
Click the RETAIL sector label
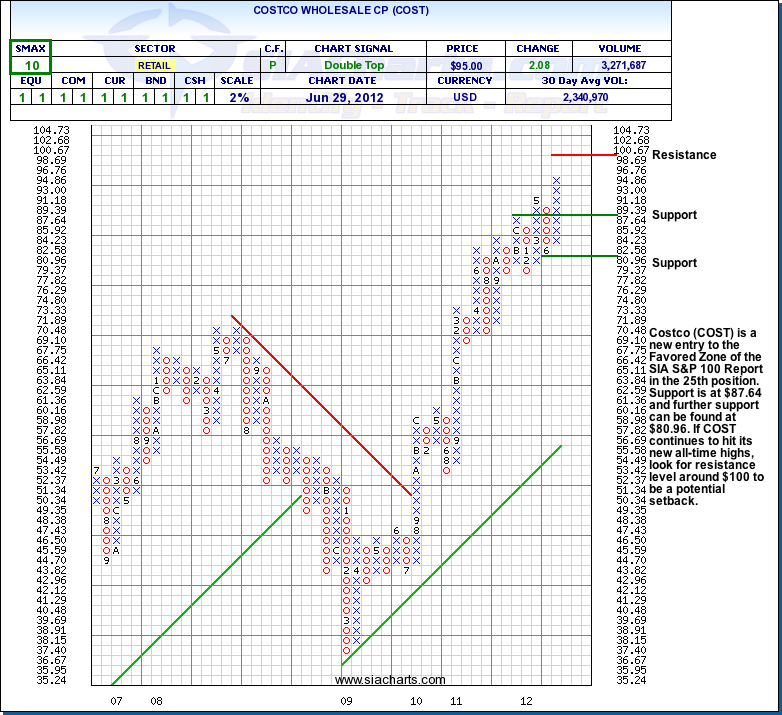154,66
